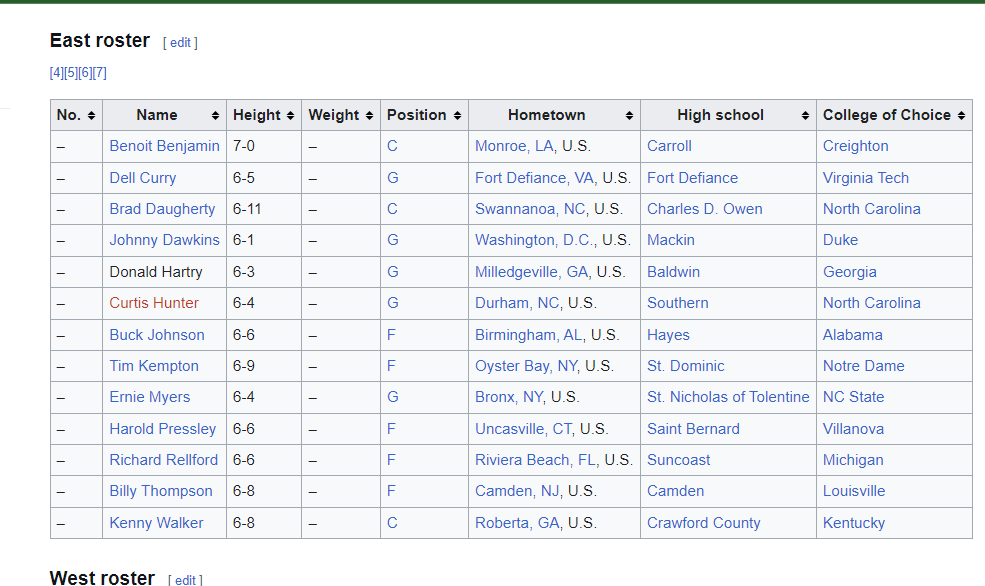Open Milledgeville, GA hometown link

(532, 273)
